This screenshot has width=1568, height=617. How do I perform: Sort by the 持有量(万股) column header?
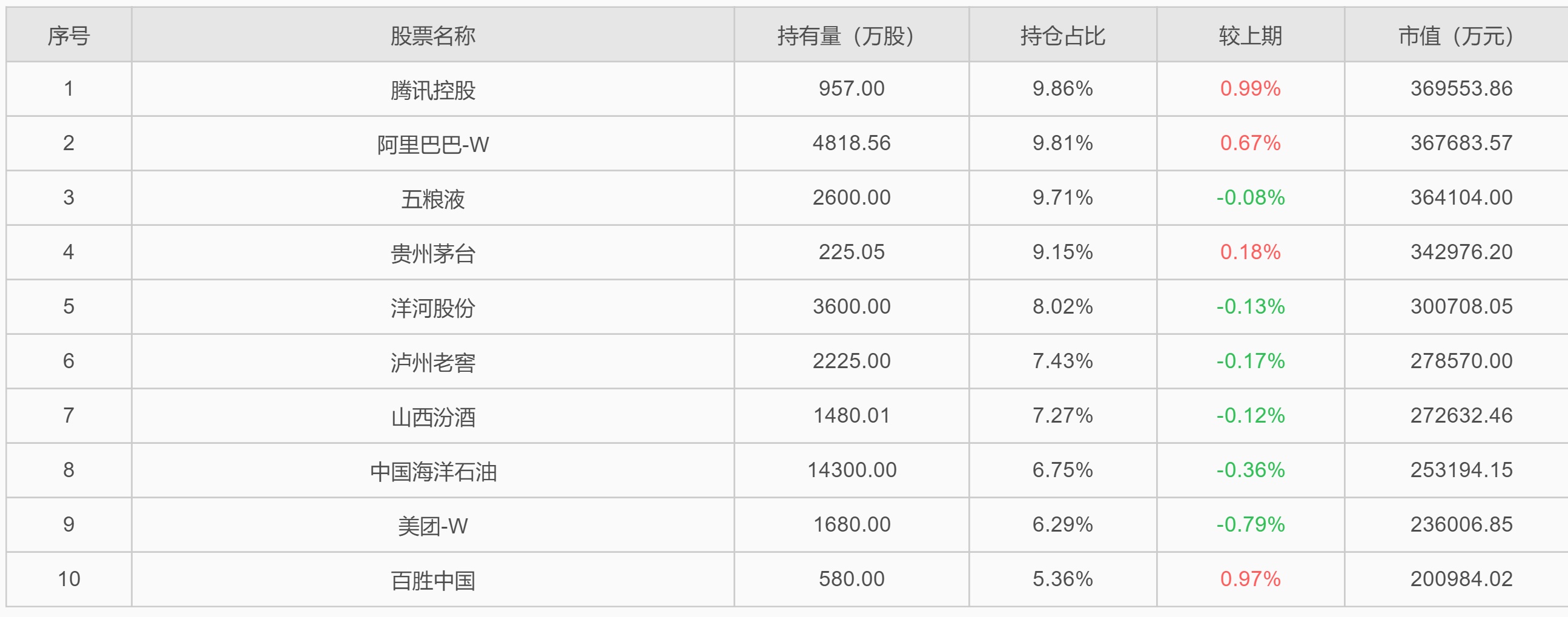click(x=851, y=36)
